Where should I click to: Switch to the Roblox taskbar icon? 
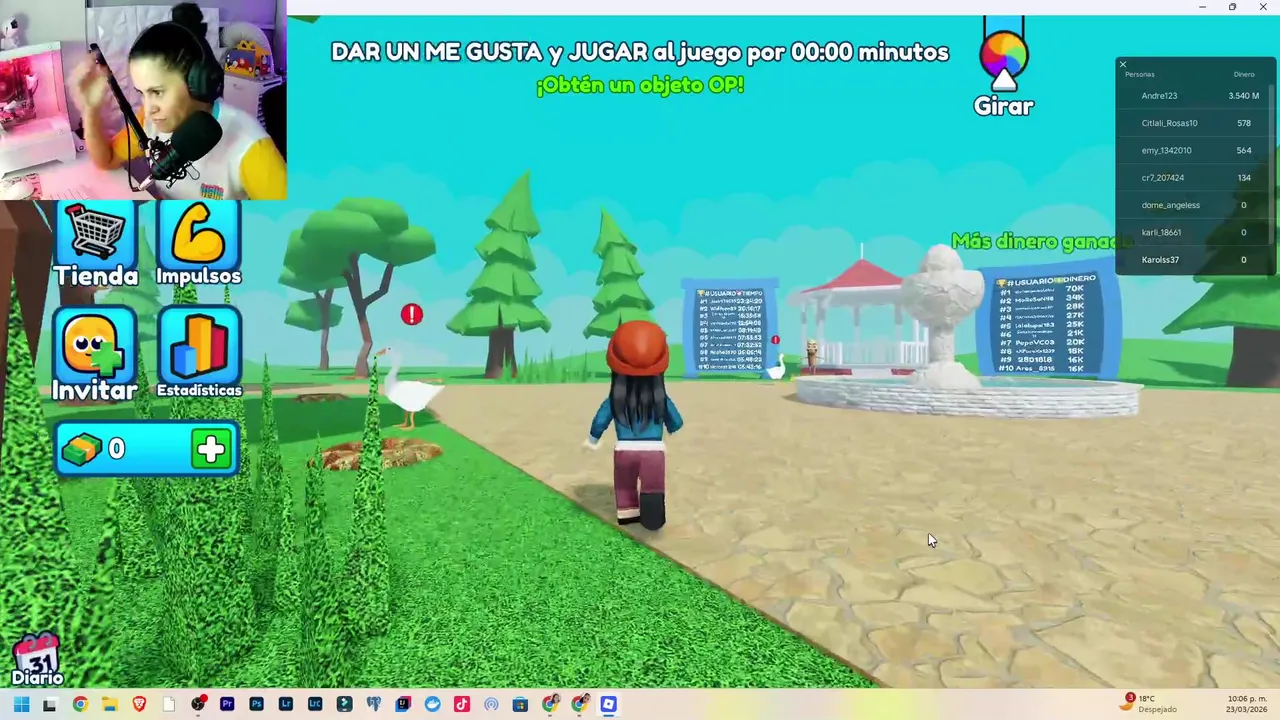tap(608, 704)
